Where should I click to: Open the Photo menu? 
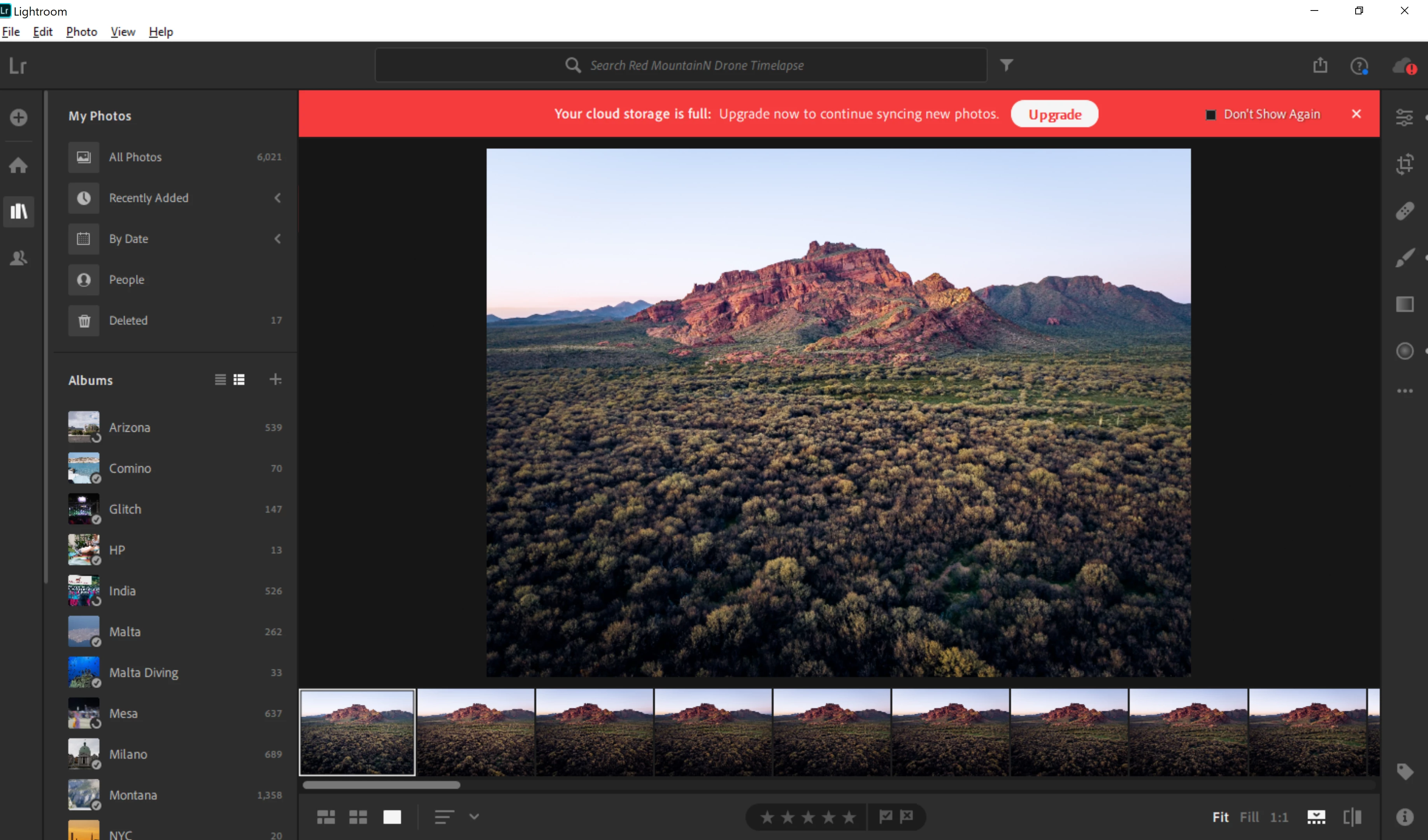coord(82,32)
